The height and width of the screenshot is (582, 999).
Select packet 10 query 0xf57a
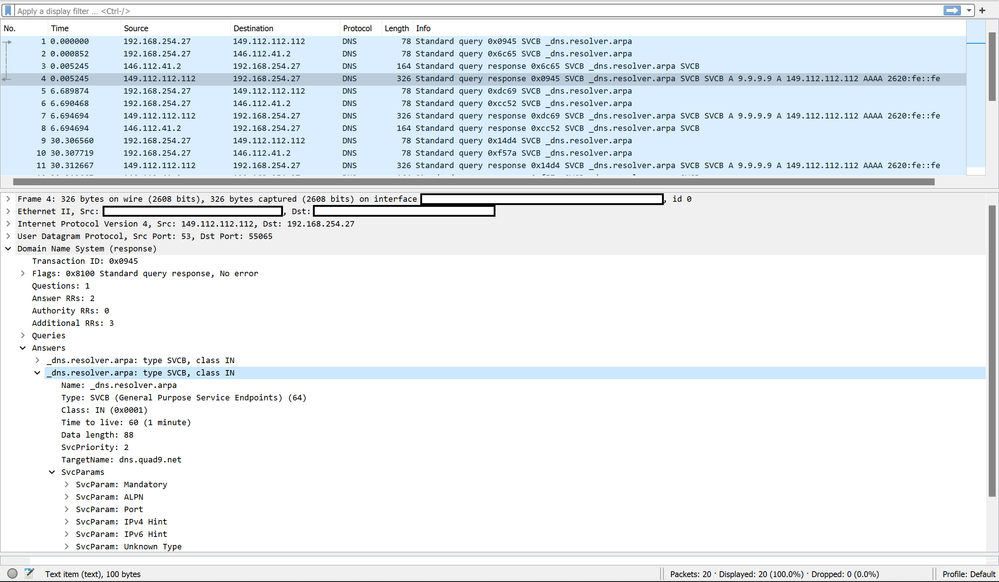(484, 153)
